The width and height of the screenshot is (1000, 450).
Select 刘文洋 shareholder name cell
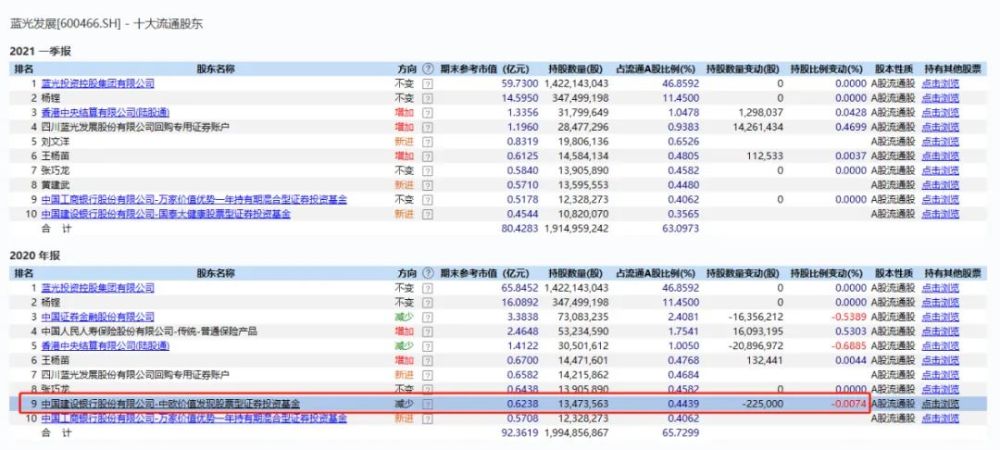point(56,142)
